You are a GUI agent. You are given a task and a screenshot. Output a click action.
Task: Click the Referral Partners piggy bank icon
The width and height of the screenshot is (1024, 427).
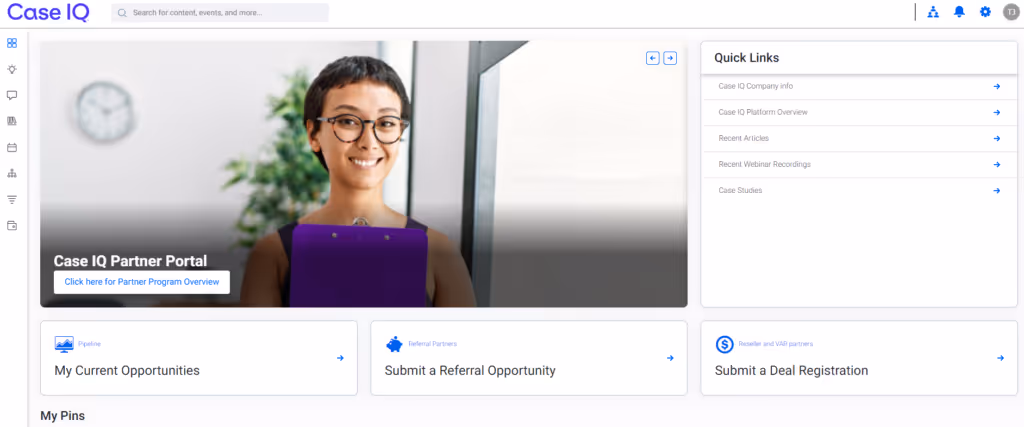point(394,344)
